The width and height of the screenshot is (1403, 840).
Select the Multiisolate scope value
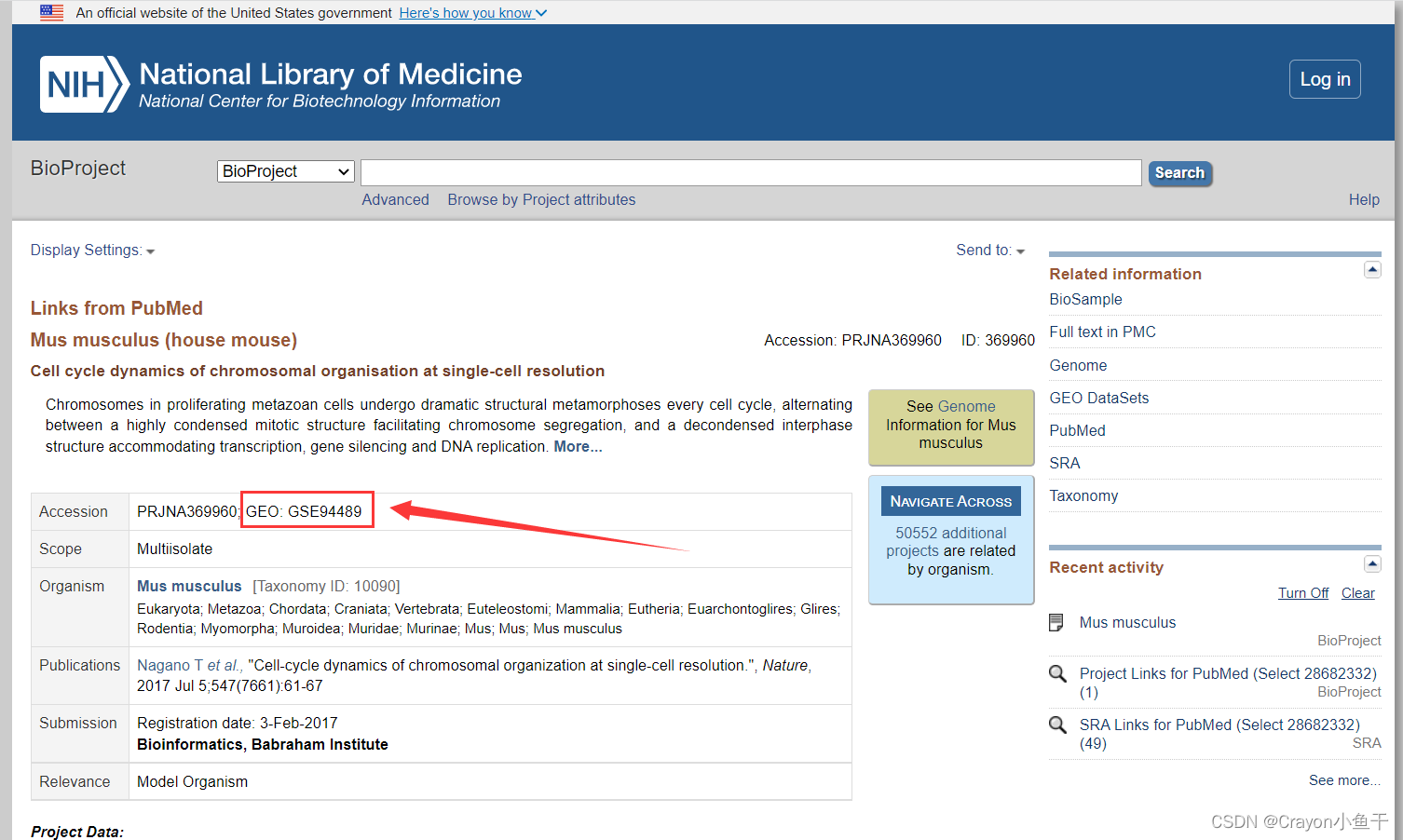(x=174, y=549)
